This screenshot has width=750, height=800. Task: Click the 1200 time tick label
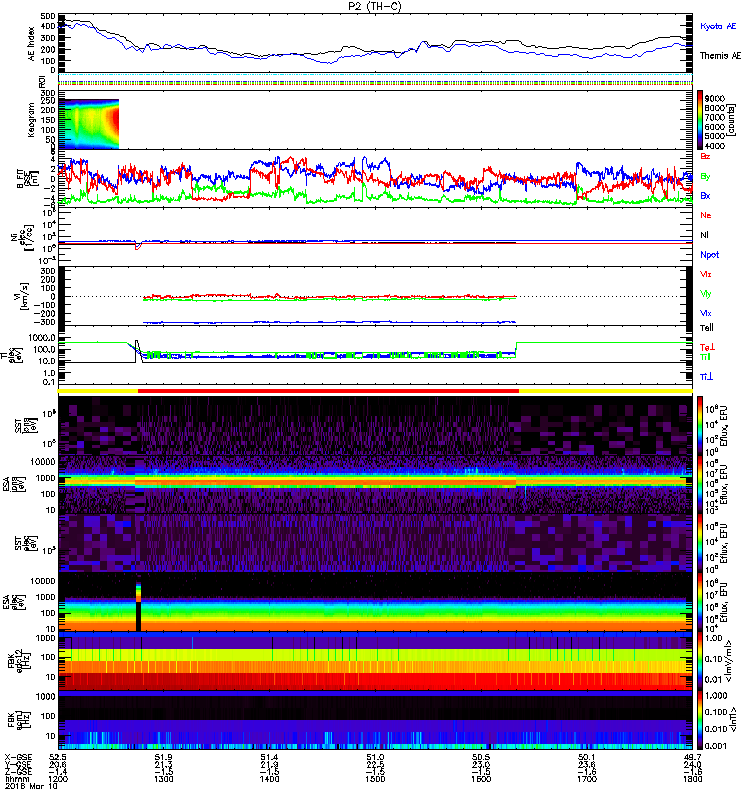(58, 779)
